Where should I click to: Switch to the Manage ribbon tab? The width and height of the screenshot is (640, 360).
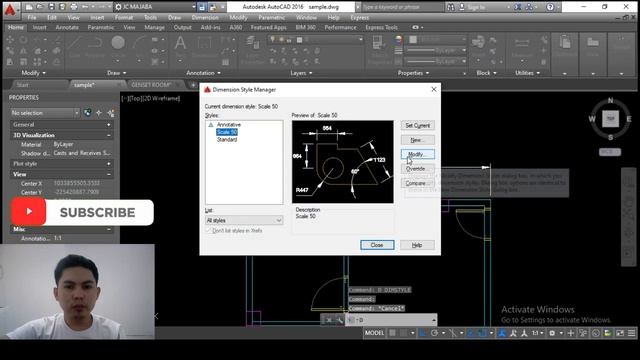pyautogui.click(x=154, y=27)
